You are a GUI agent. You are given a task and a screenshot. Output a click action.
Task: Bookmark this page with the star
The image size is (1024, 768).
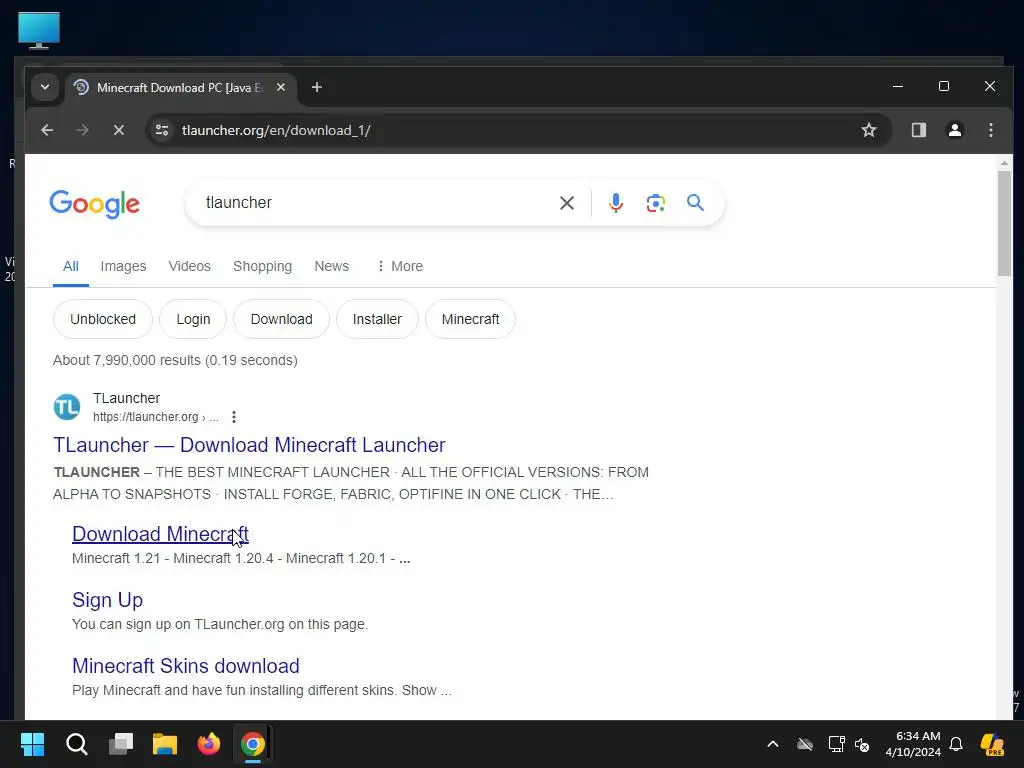tap(869, 130)
